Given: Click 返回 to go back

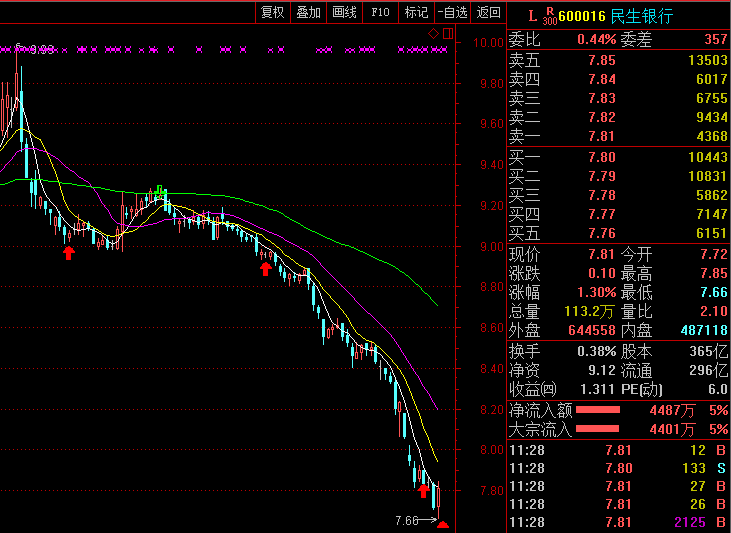Looking at the screenshot, I should (x=488, y=12).
